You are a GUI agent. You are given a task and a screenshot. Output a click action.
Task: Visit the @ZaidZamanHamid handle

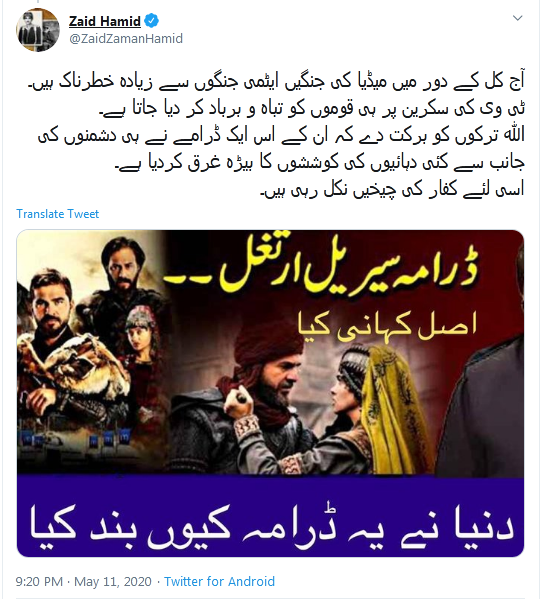coord(126,39)
